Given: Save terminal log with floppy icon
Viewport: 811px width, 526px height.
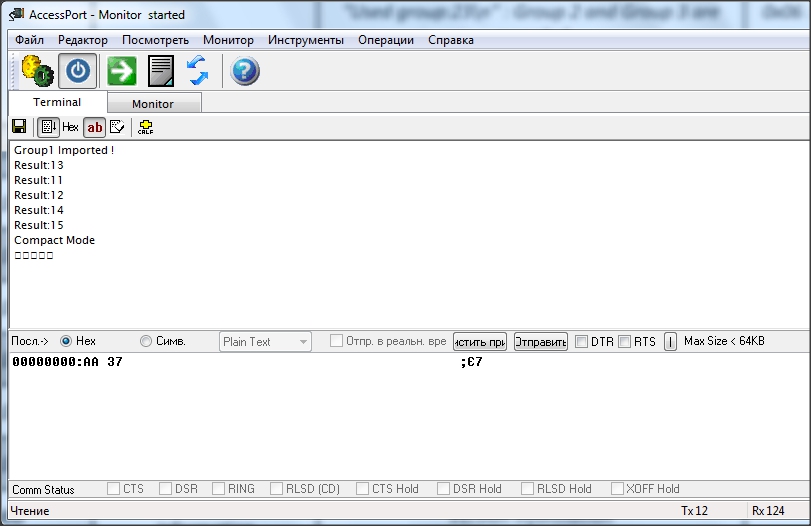Looking at the screenshot, I should (x=19, y=127).
